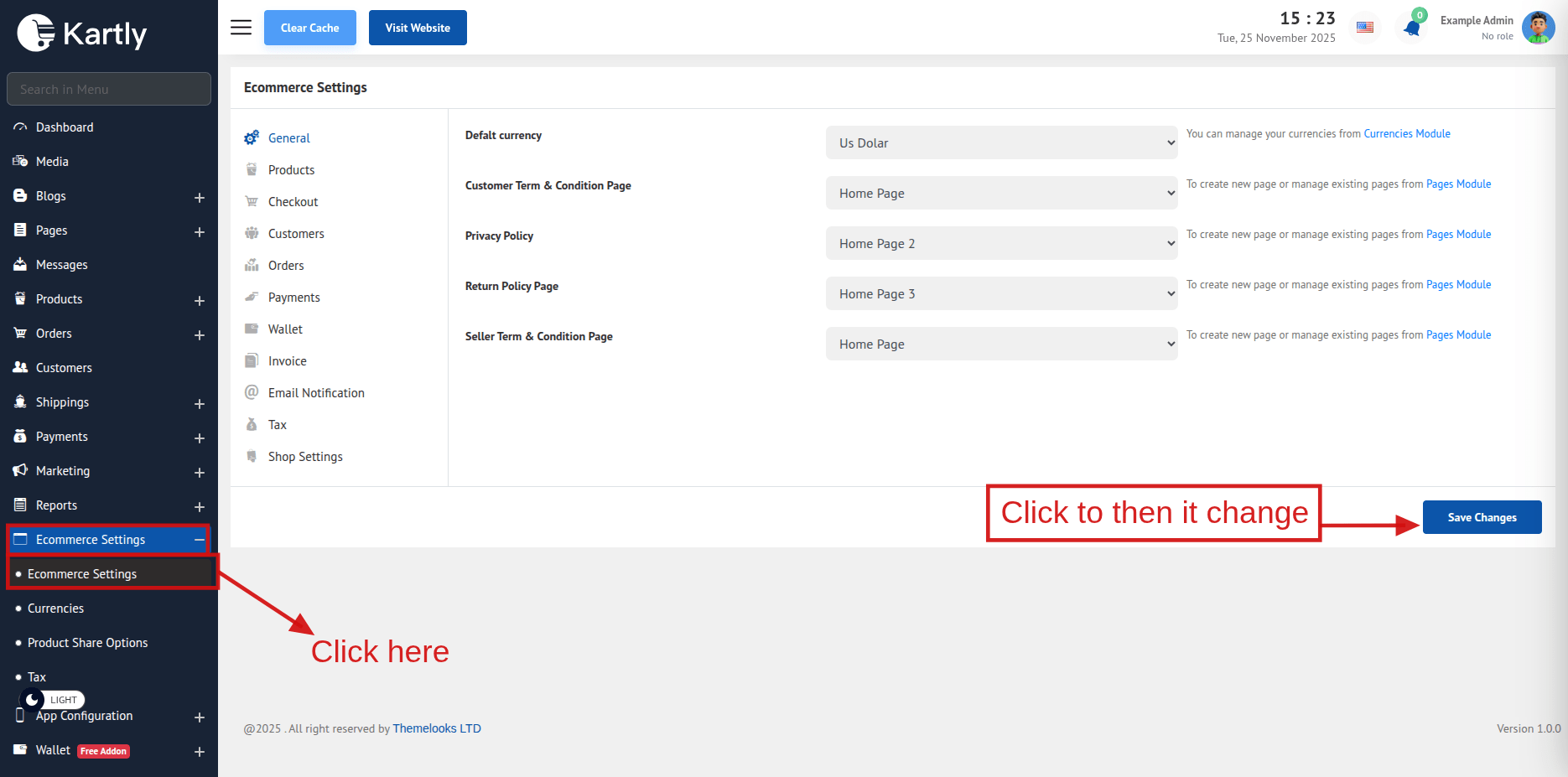Viewport: 1568px width, 777px height.
Task: Open the Currencies Module link
Action: [1406, 134]
